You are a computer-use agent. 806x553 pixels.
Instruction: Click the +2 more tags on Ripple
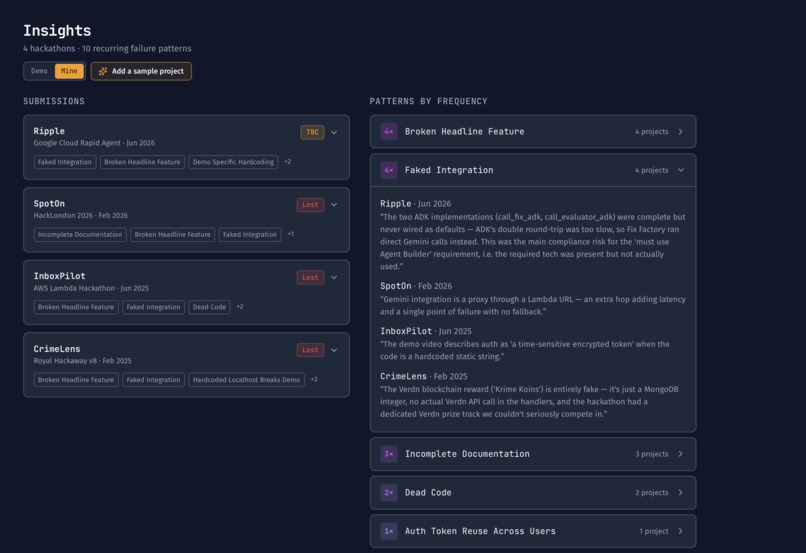pyautogui.click(x=288, y=161)
